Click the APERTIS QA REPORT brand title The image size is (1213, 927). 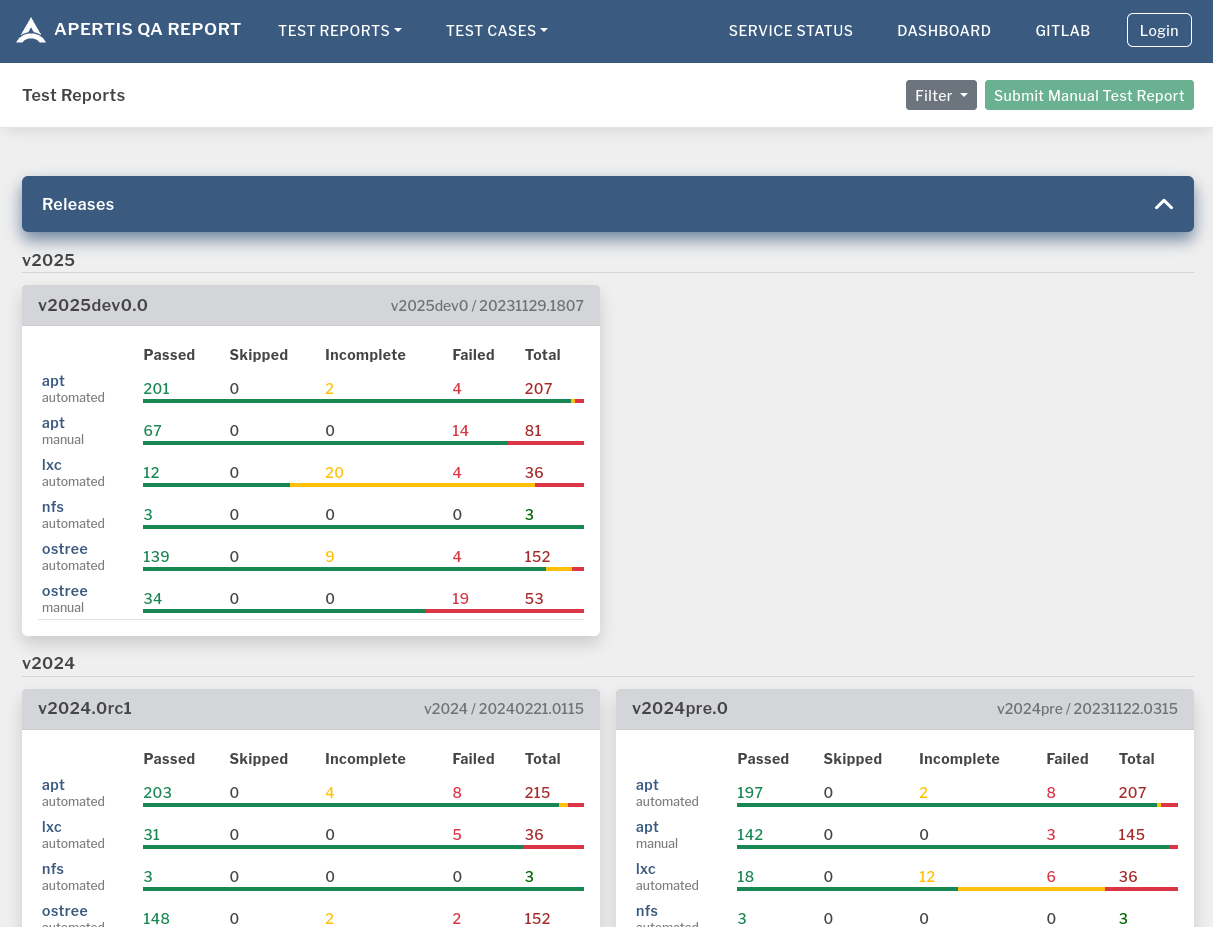pyautogui.click(x=147, y=30)
